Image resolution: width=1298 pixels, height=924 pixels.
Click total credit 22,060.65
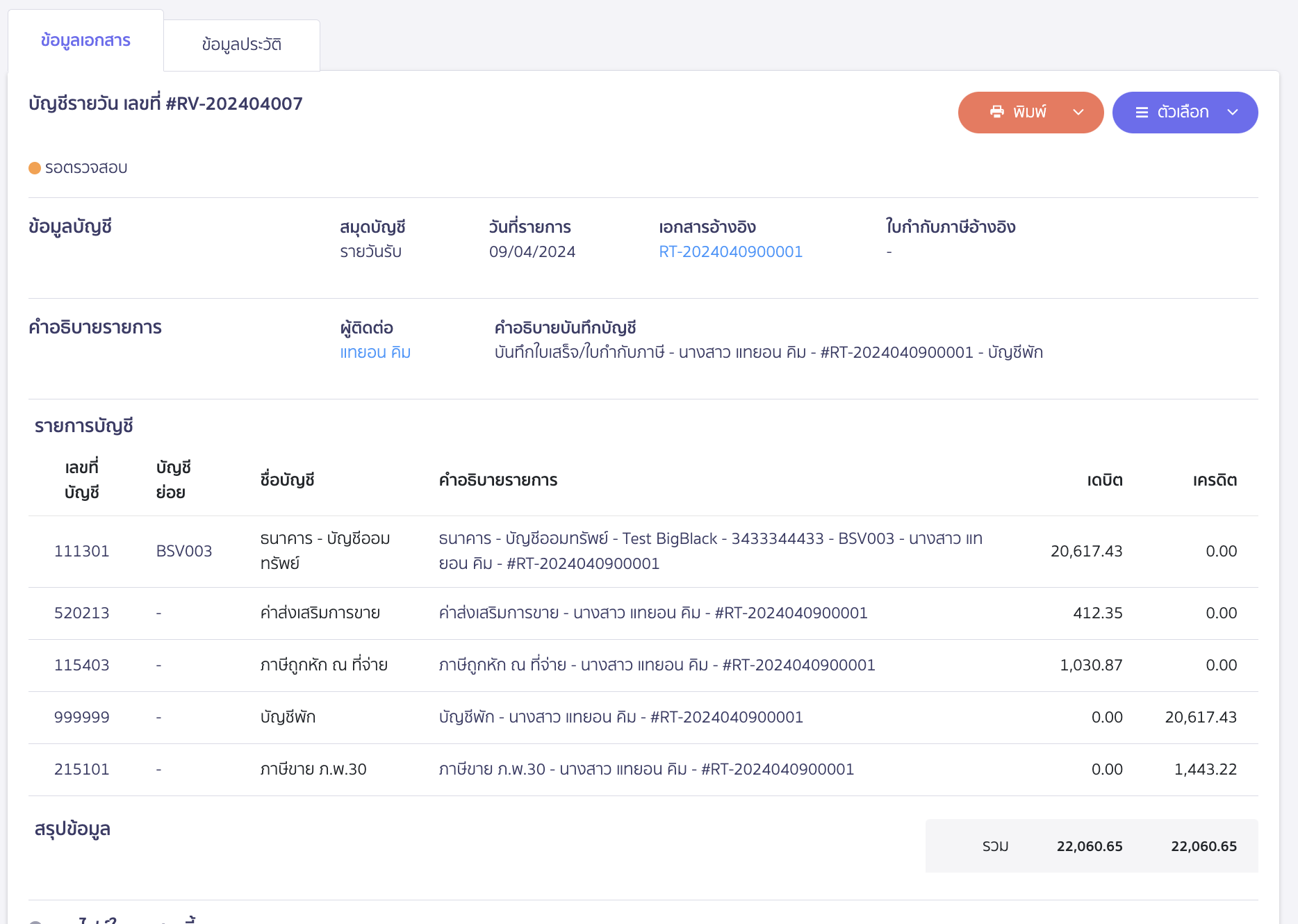1204,846
